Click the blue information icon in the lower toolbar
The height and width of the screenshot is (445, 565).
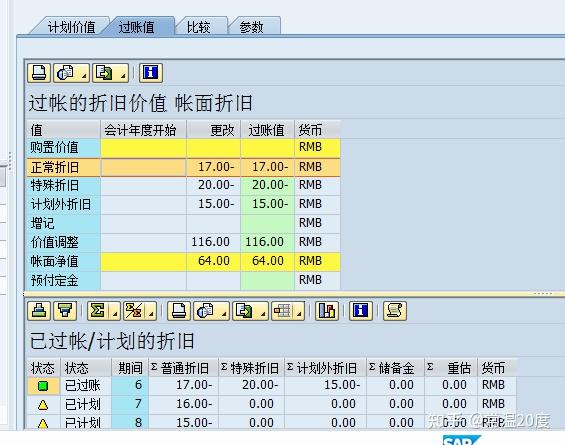(x=361, y=311)
